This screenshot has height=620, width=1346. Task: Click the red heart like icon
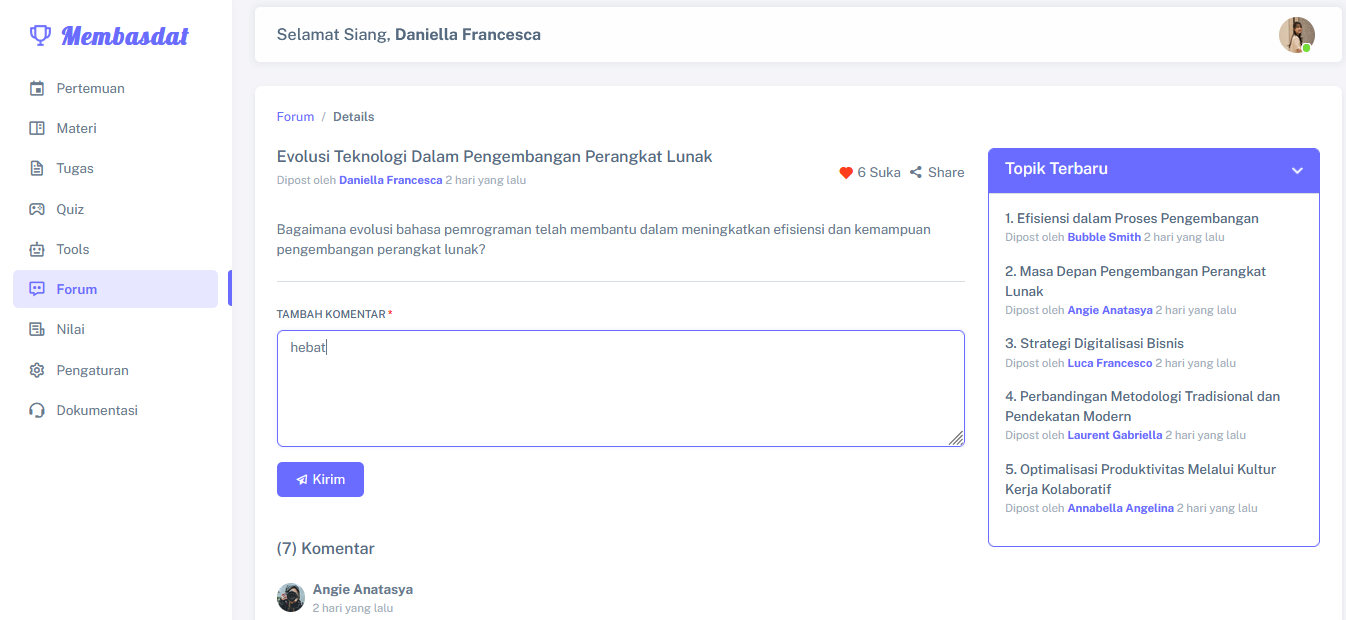(x=846, y=173)
